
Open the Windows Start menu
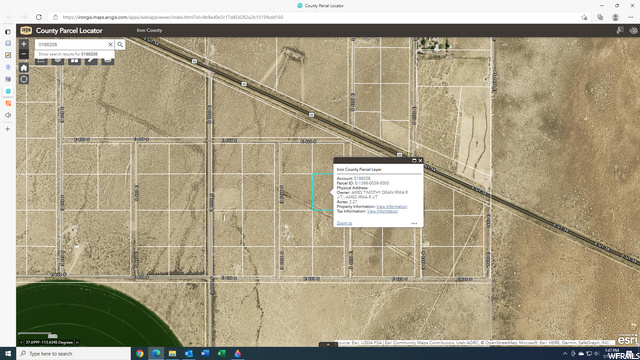tap(8, 353)
